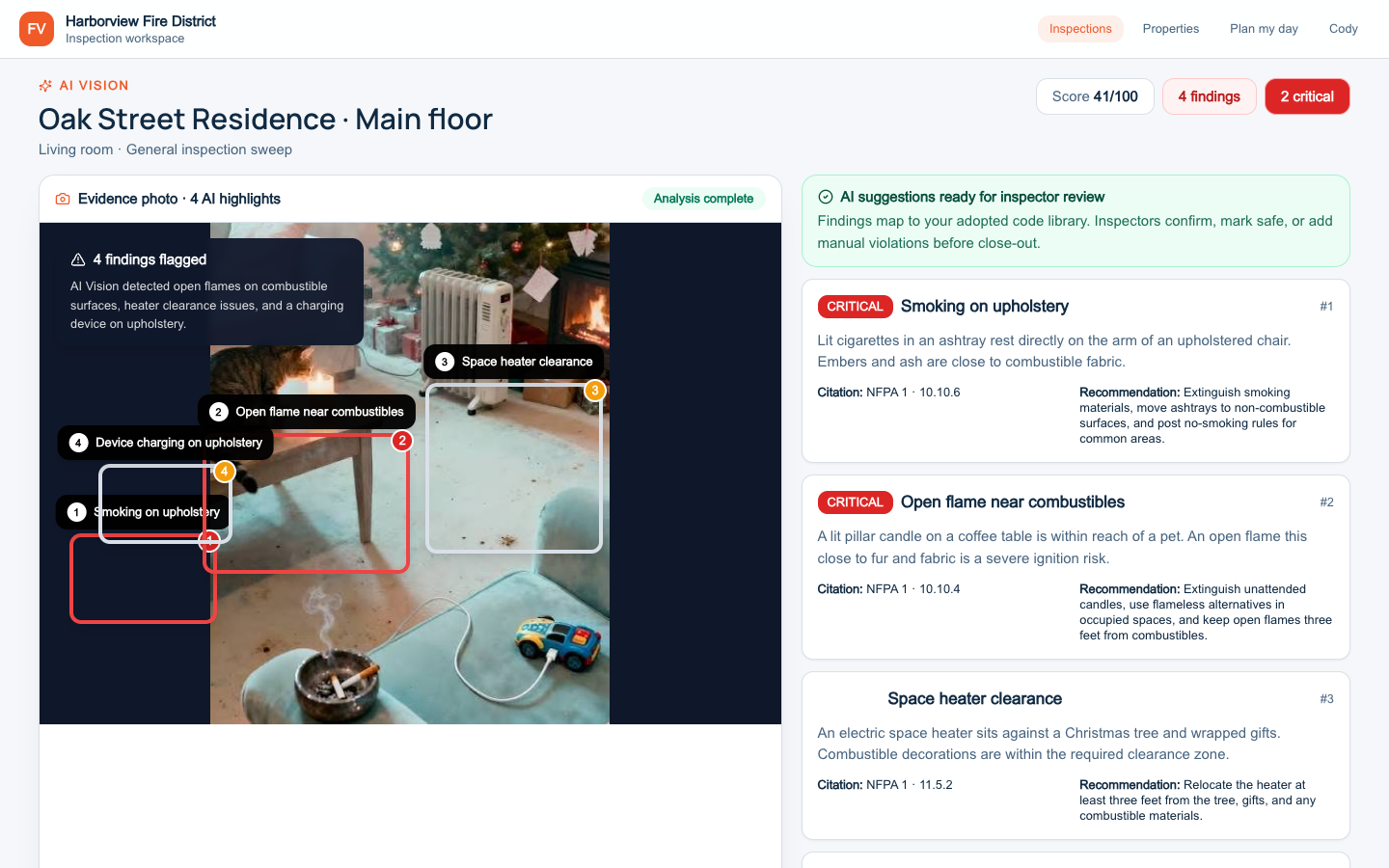Select orange marker pin number 4 on photo

[225, 472]
